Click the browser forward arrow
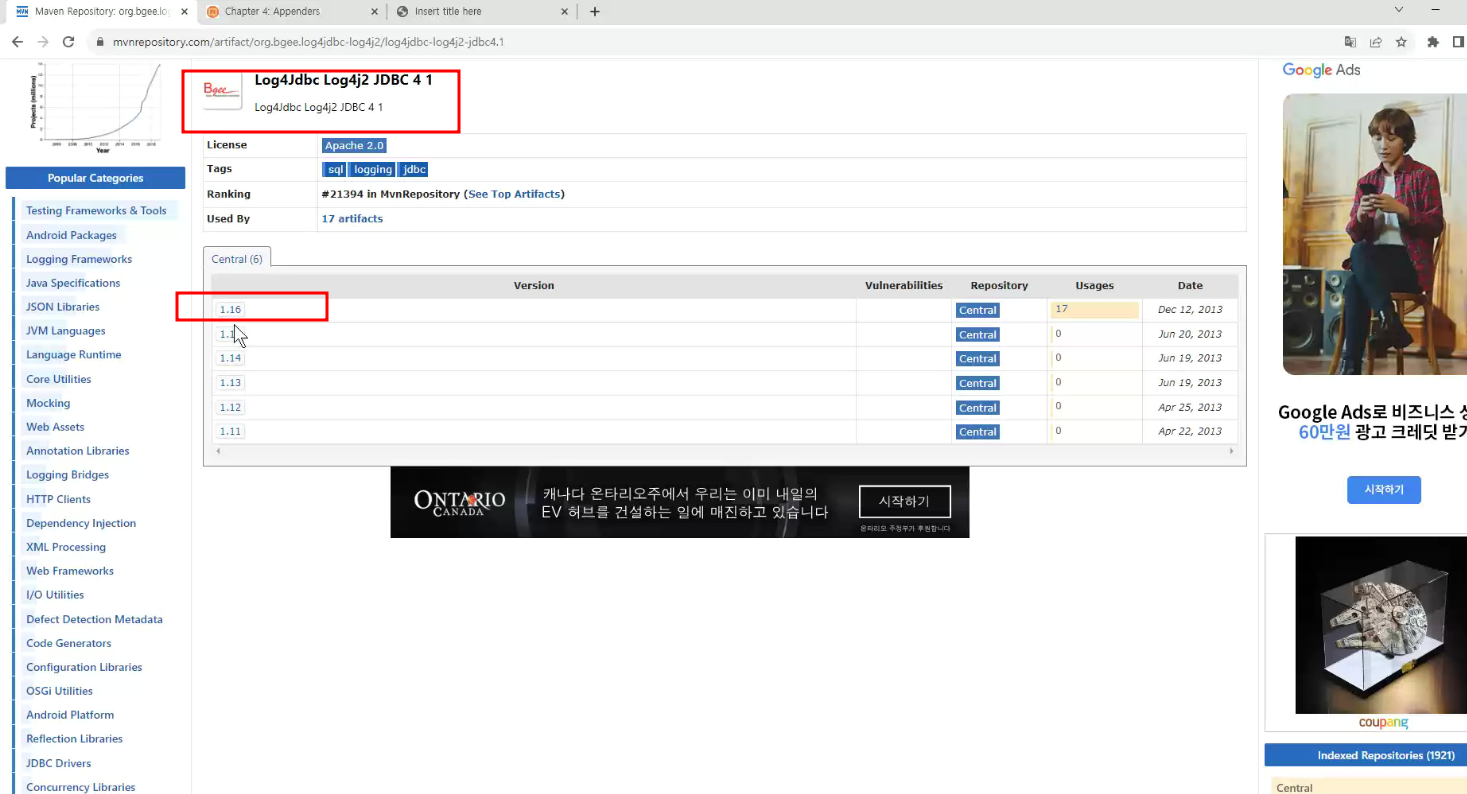Image resolution: width=1467 pixels, height=794 pixels. pos(43,42)
